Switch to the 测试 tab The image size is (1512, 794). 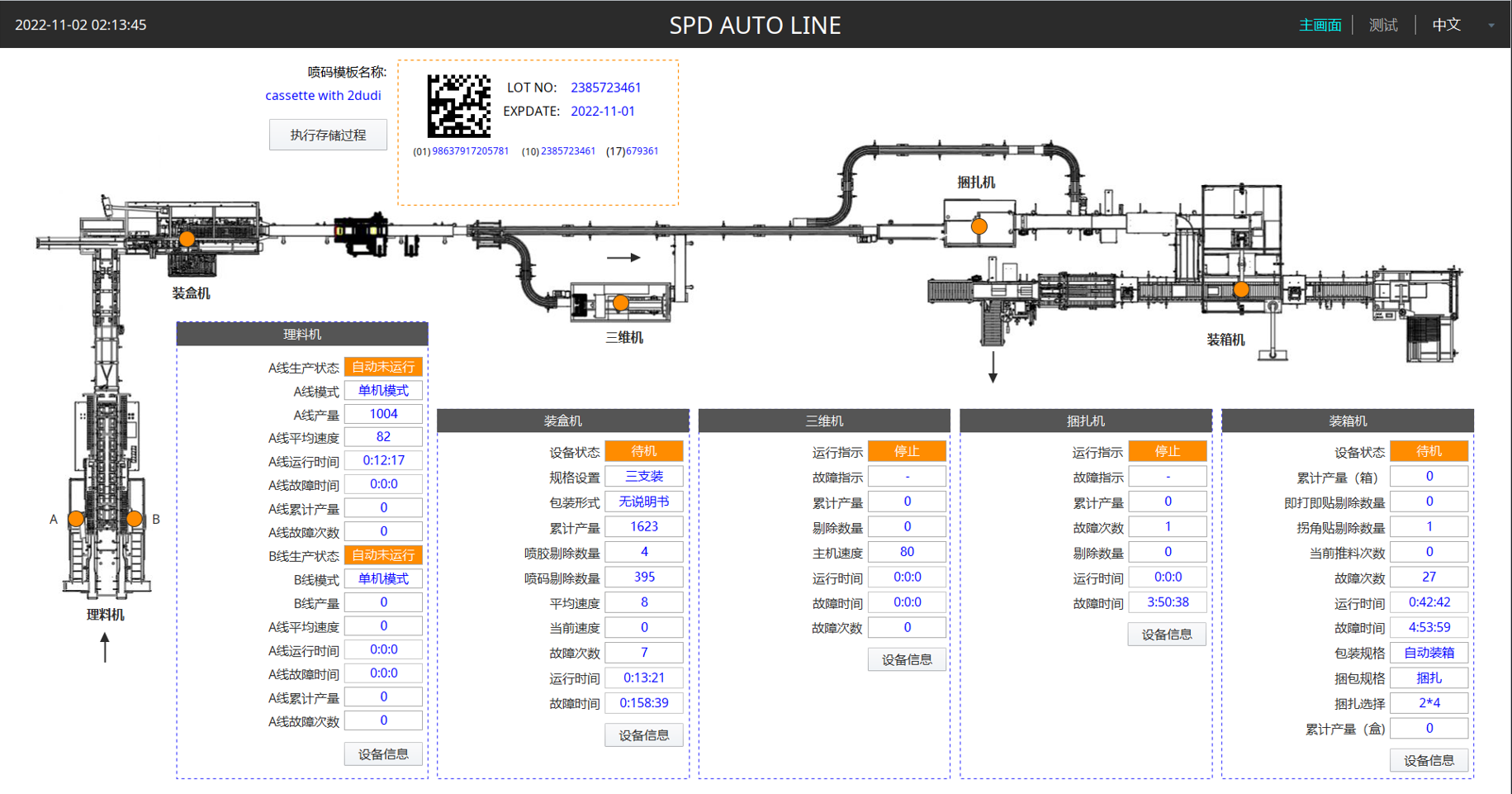point(1383,26)
